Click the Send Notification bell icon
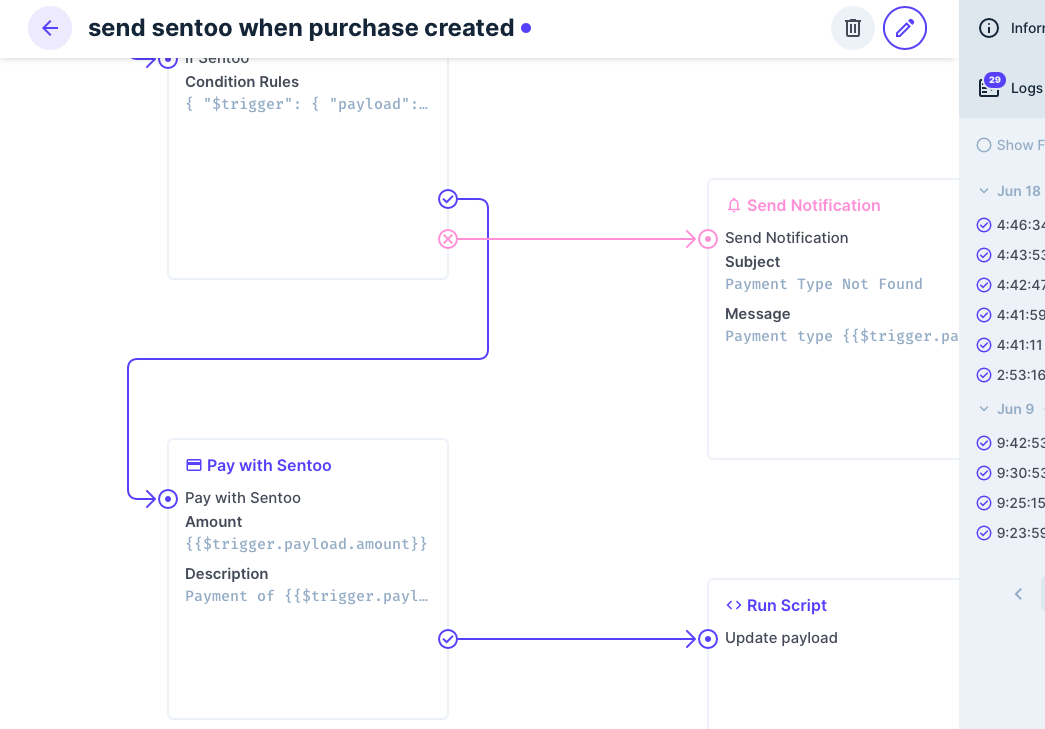 (734, 206)
